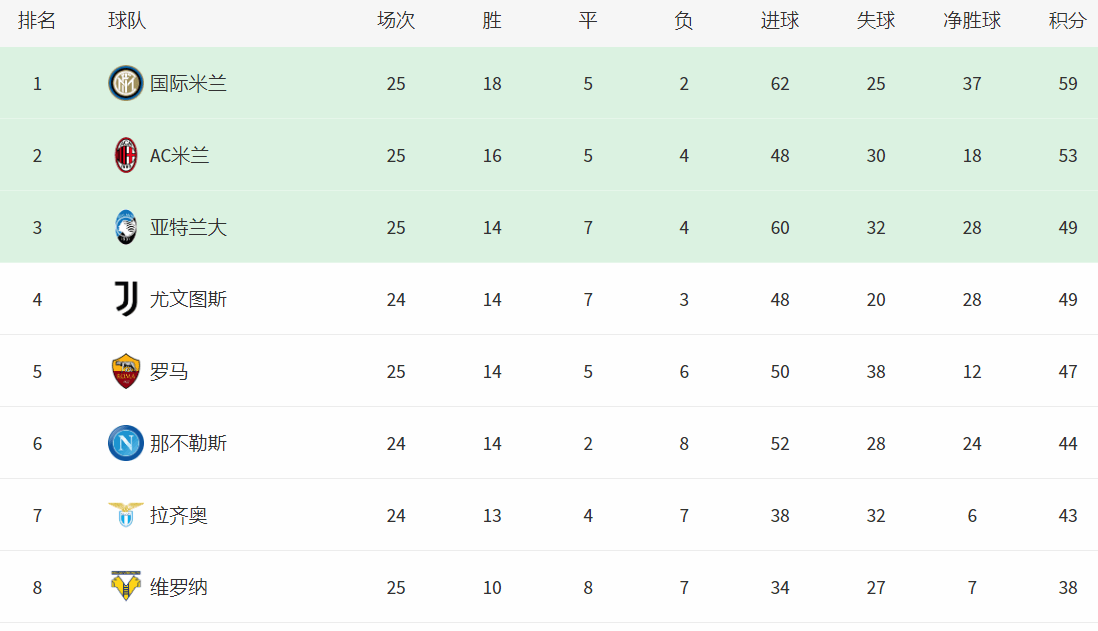
Task: Open the Juventus logo icon
Action: tap(126, 299)
